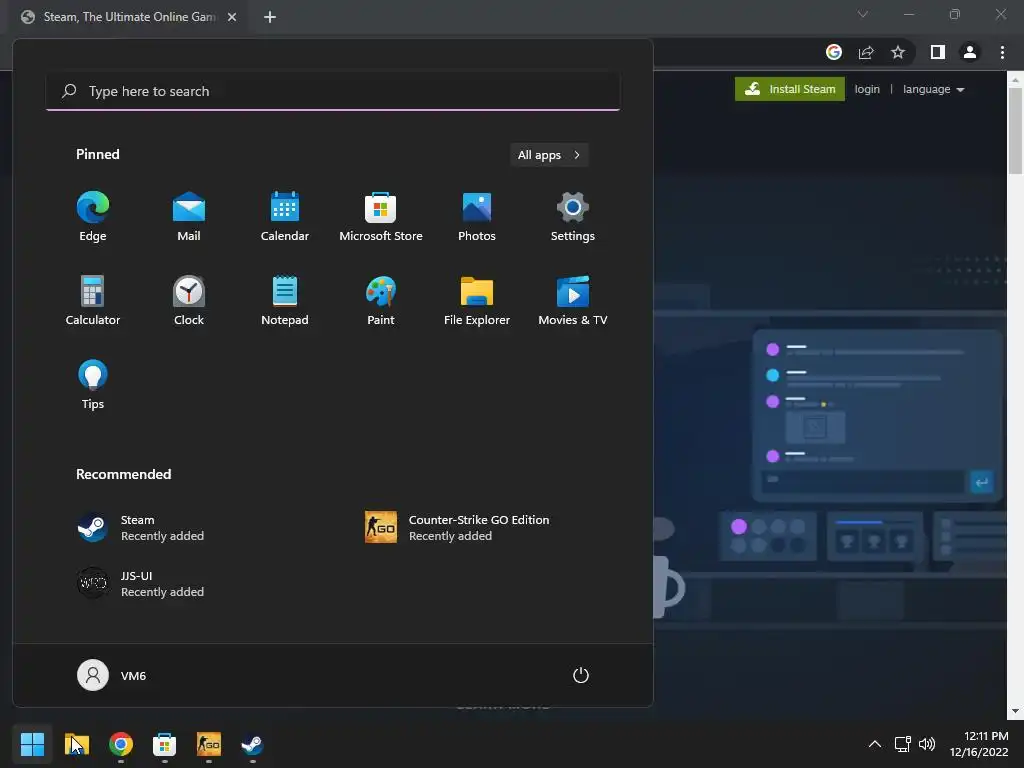The height and width of the screenshot is (768, 1024).
Task: Switch to Chrome on the taskbar
Action: pyautogui.click(x=121, y=744)
